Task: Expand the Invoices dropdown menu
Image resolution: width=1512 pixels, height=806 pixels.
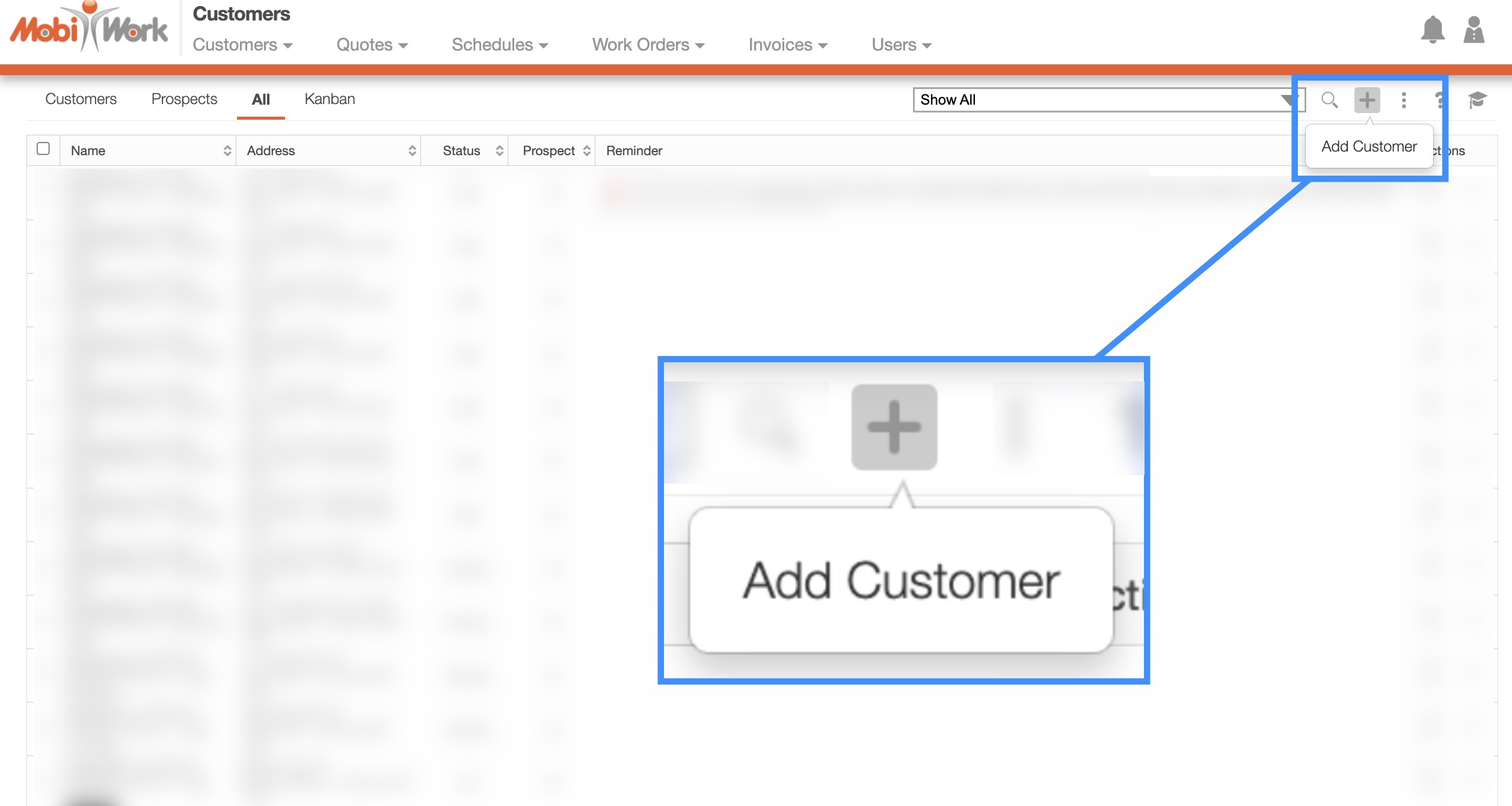Action: (x=787, y=45)
